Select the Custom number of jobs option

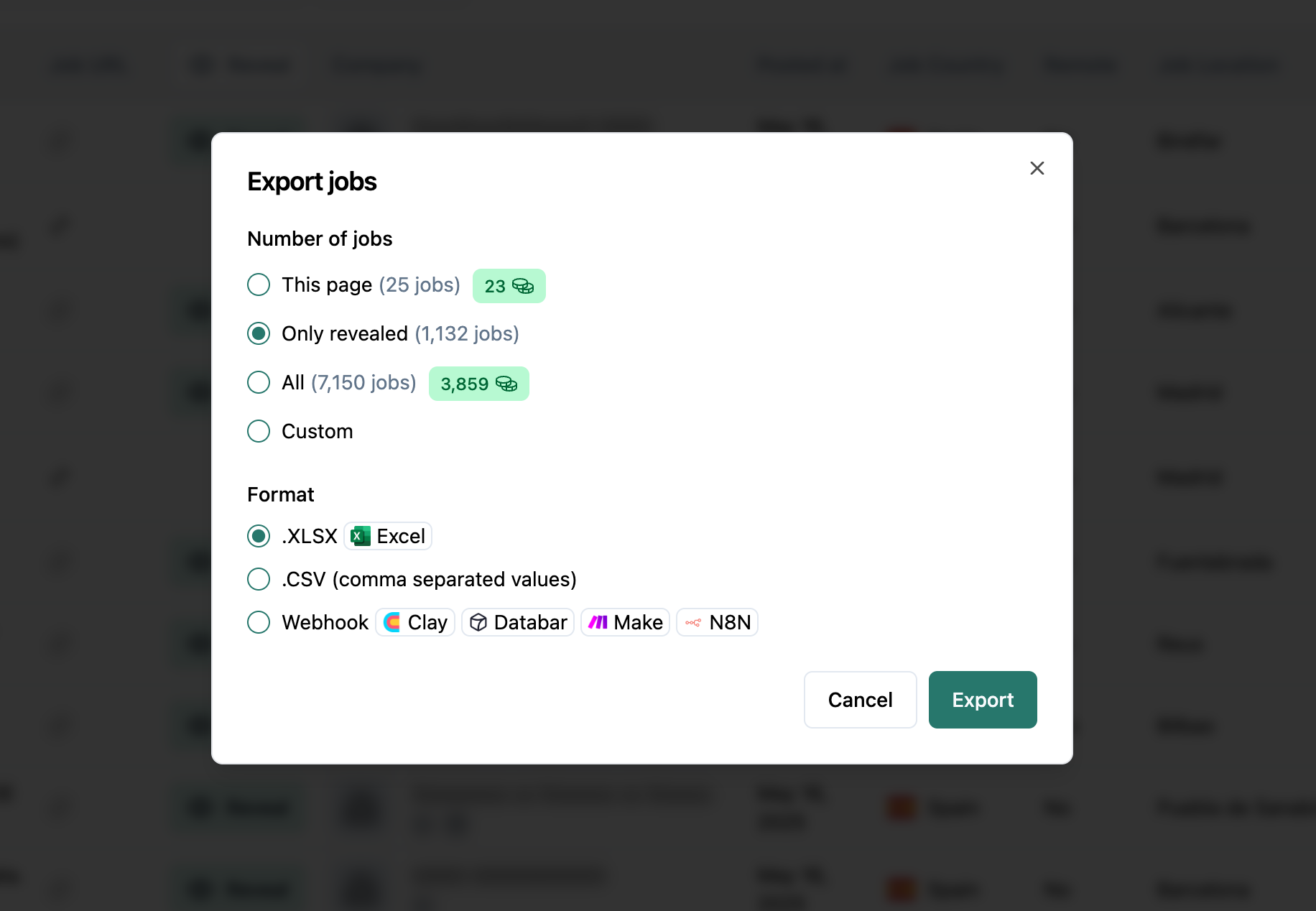point(259,432)
